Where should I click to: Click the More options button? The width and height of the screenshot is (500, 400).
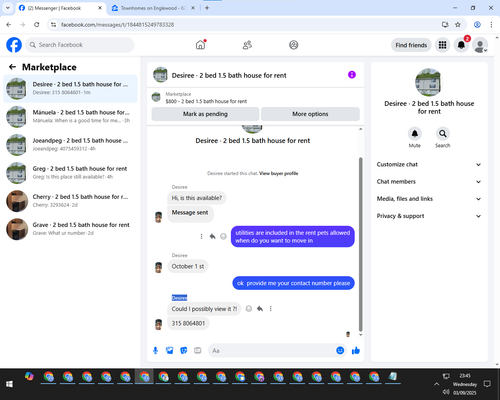[x=310, y=114]
